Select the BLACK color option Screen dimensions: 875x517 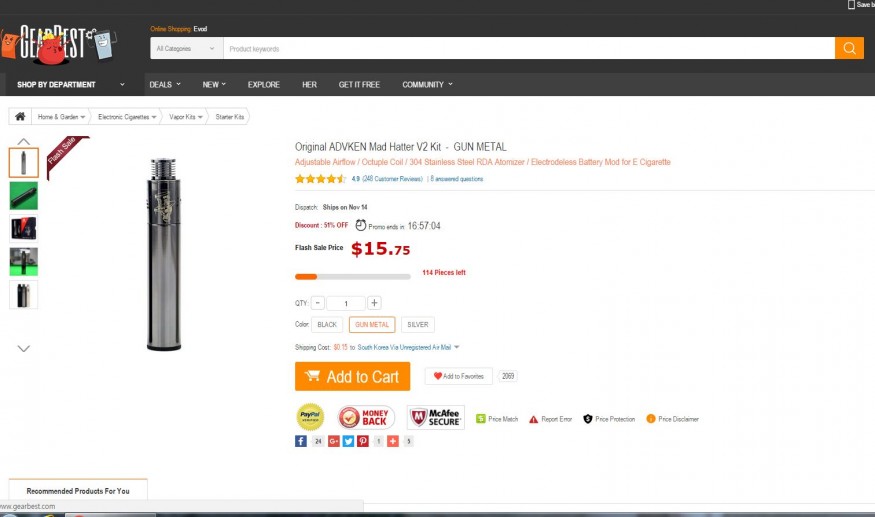(327, 325)
